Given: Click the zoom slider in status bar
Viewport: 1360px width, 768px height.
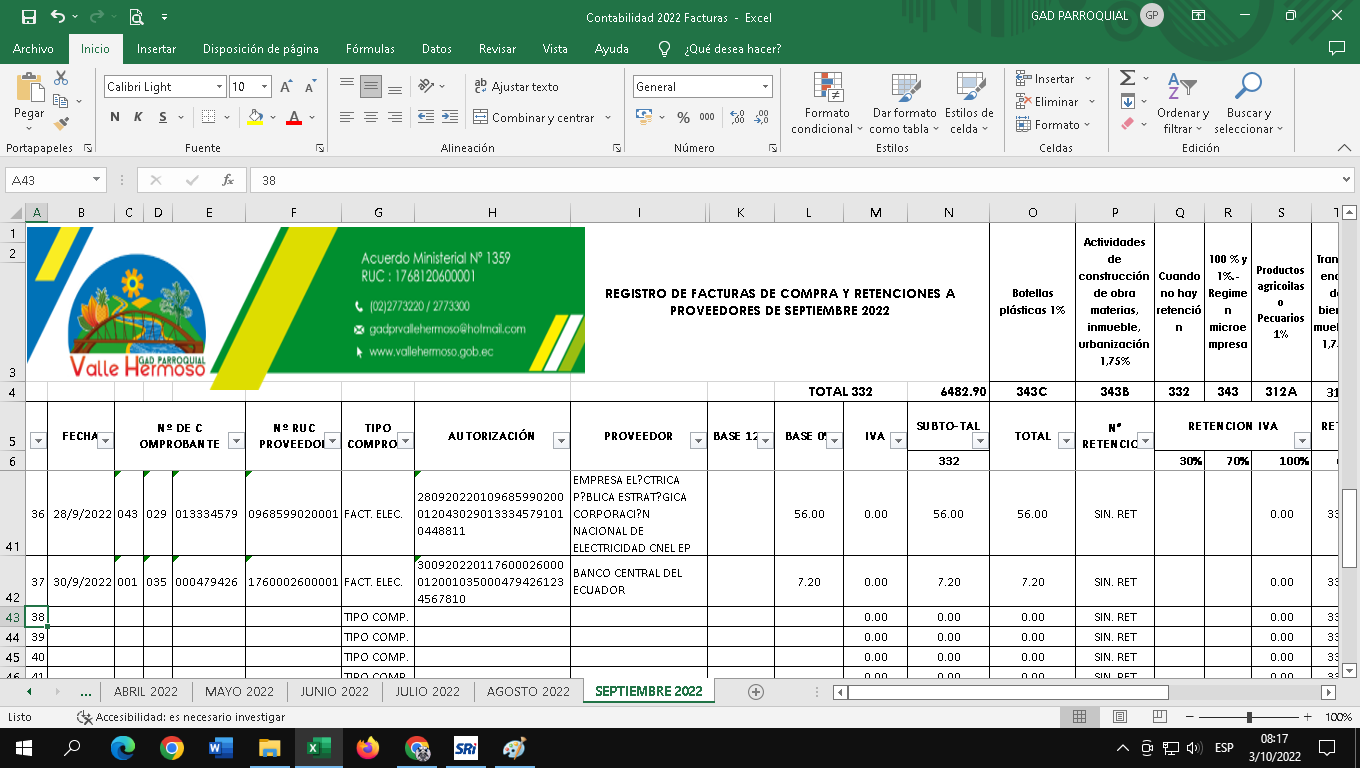Looking at the screenshot, I should click(1249, 717).
